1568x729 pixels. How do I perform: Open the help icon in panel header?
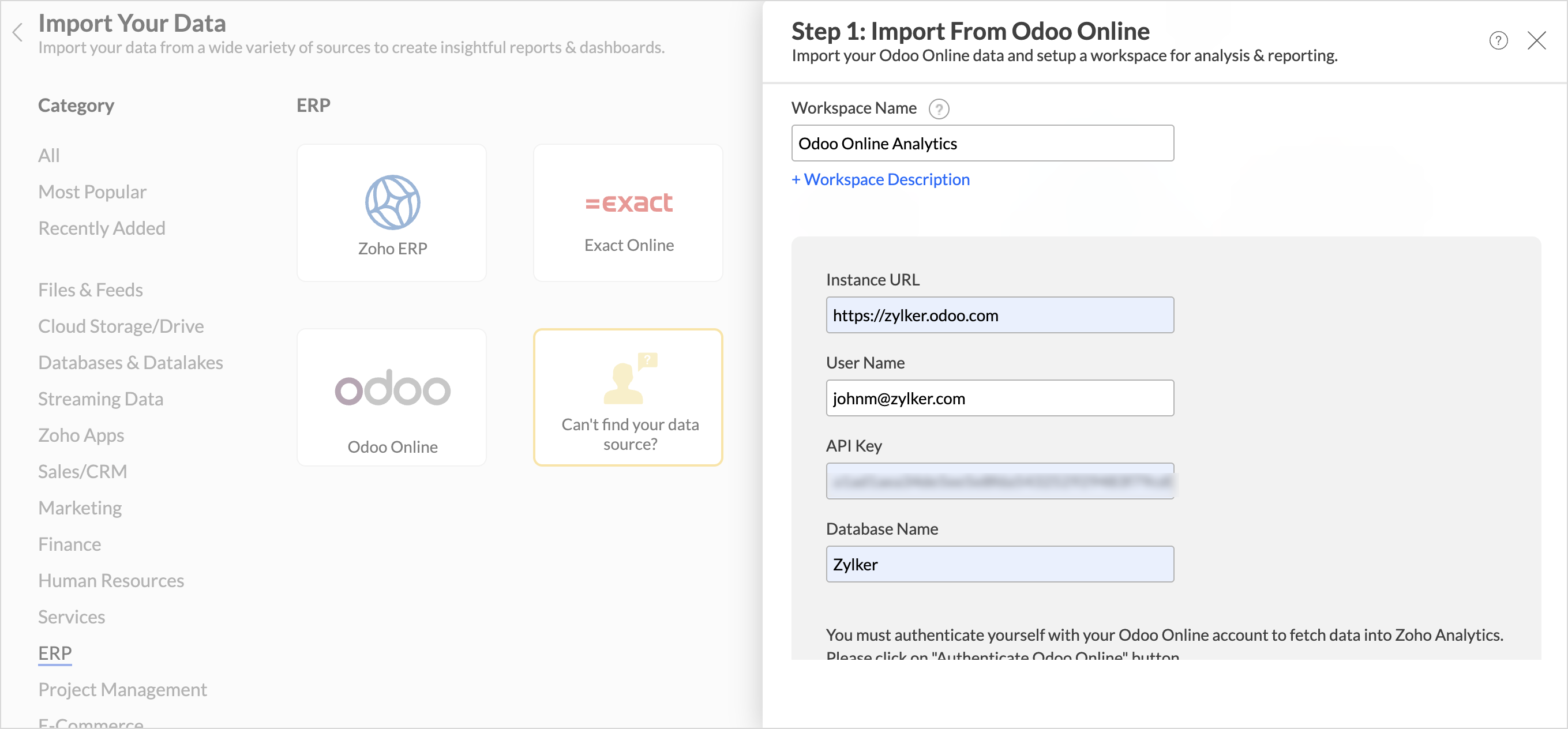click(x=1498, y=41)
